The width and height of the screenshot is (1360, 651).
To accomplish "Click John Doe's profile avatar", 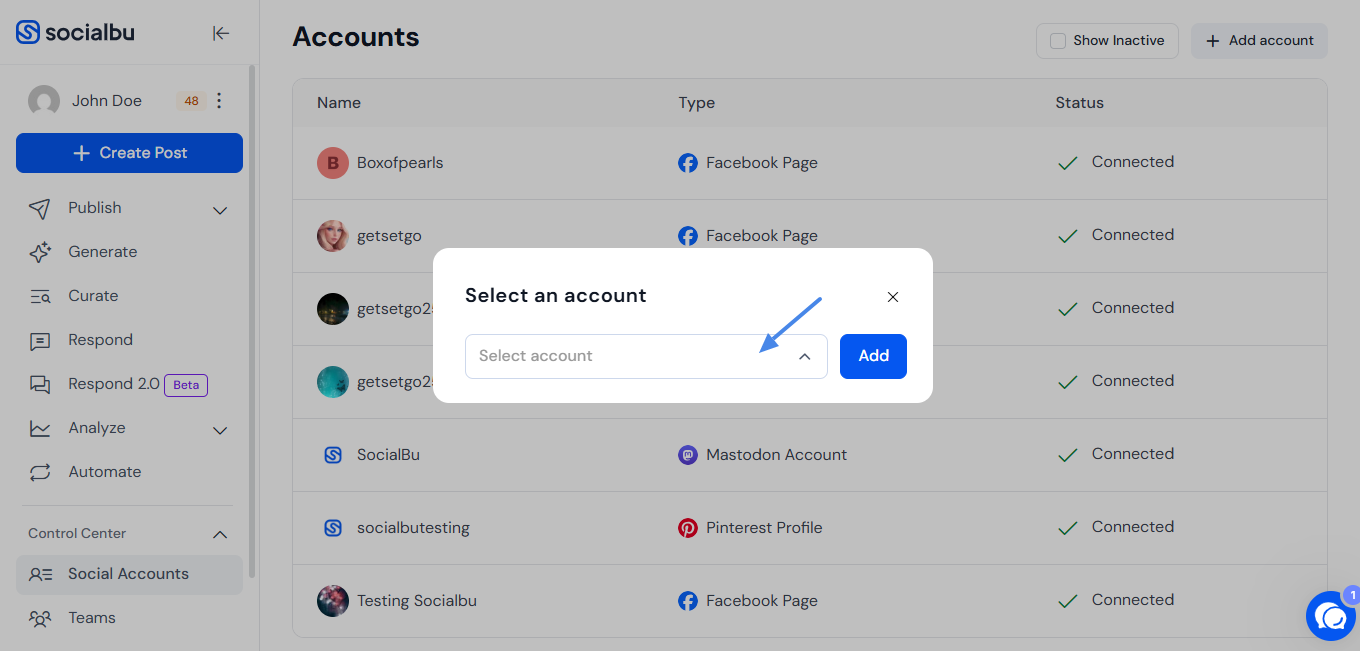I will point(44,101).
